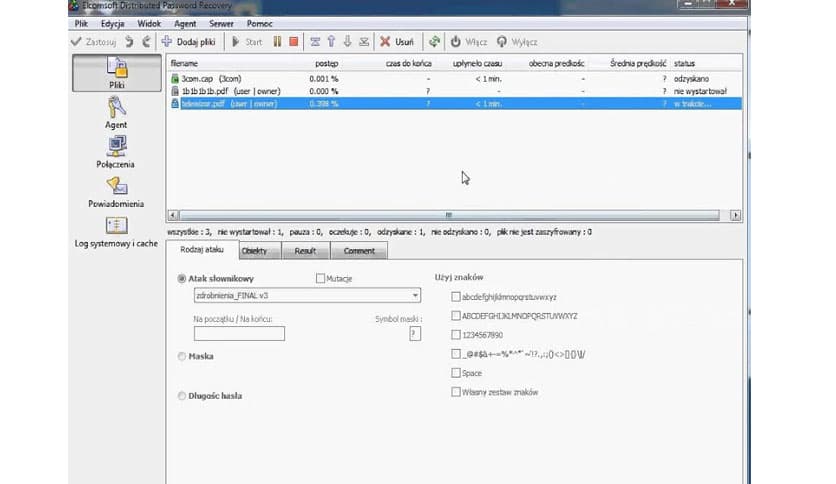Check the Własny zestaw znaków checkbox
Screen dimensions: 836x484
(456, 392)
